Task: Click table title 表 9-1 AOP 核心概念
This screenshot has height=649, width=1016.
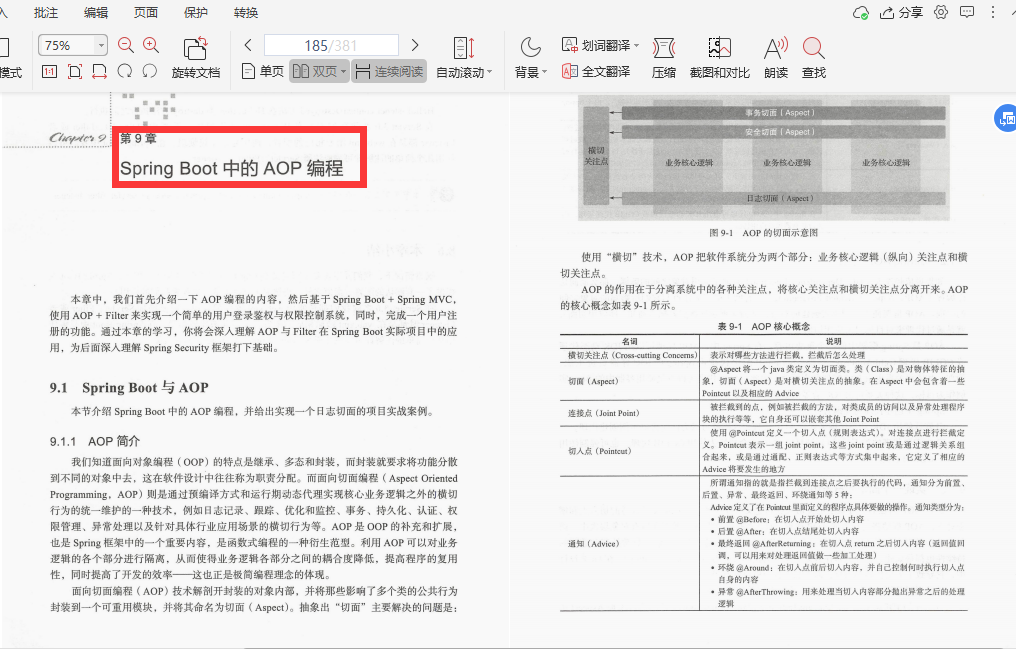Action: click(x=763, y=326)
